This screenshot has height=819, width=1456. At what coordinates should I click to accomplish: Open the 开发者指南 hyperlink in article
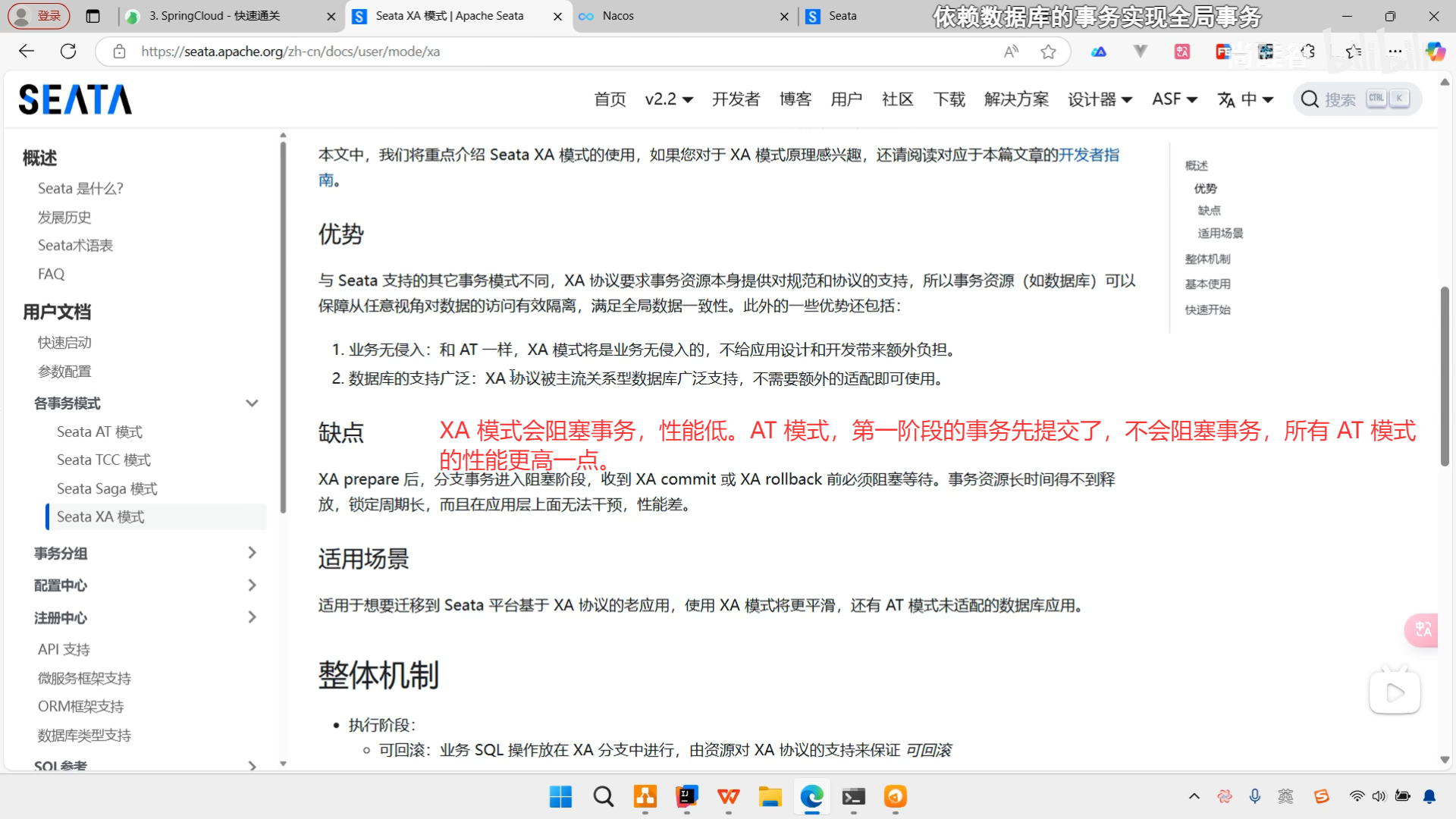[x=1088, y=155]
